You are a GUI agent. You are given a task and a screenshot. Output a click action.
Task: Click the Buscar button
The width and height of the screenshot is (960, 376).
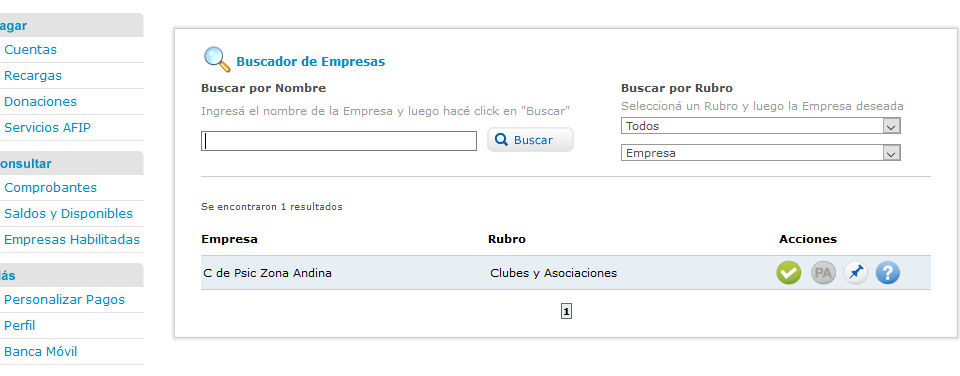click(530, 140)
